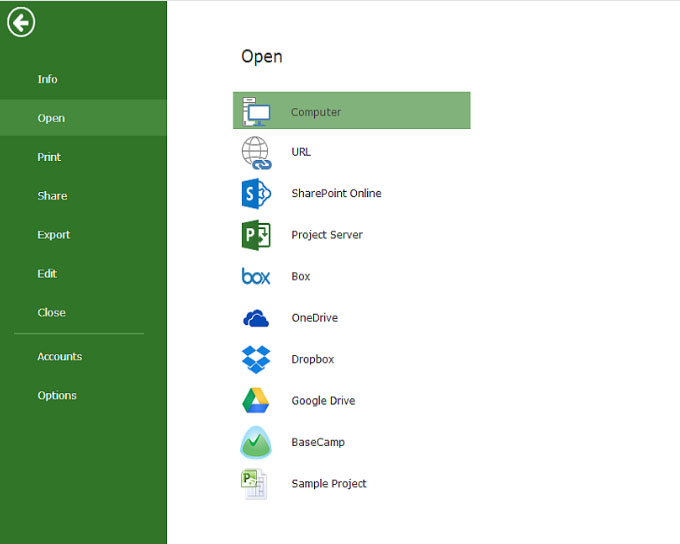Screen dimensions: 680x544
Task: Choose Share from the sidebar
Action: point(83,196)
